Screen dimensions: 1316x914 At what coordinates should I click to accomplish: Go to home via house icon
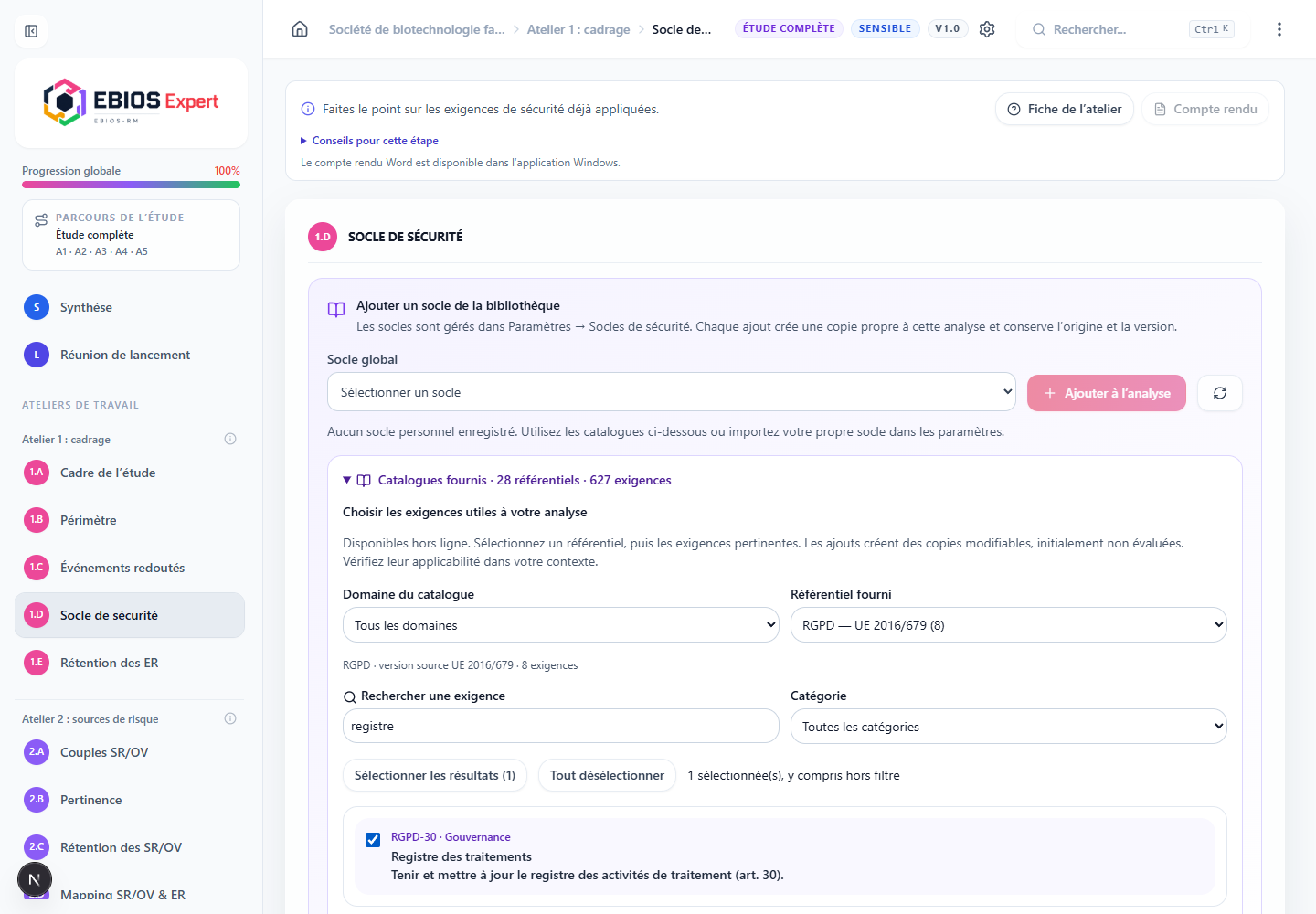pos(300,29)
